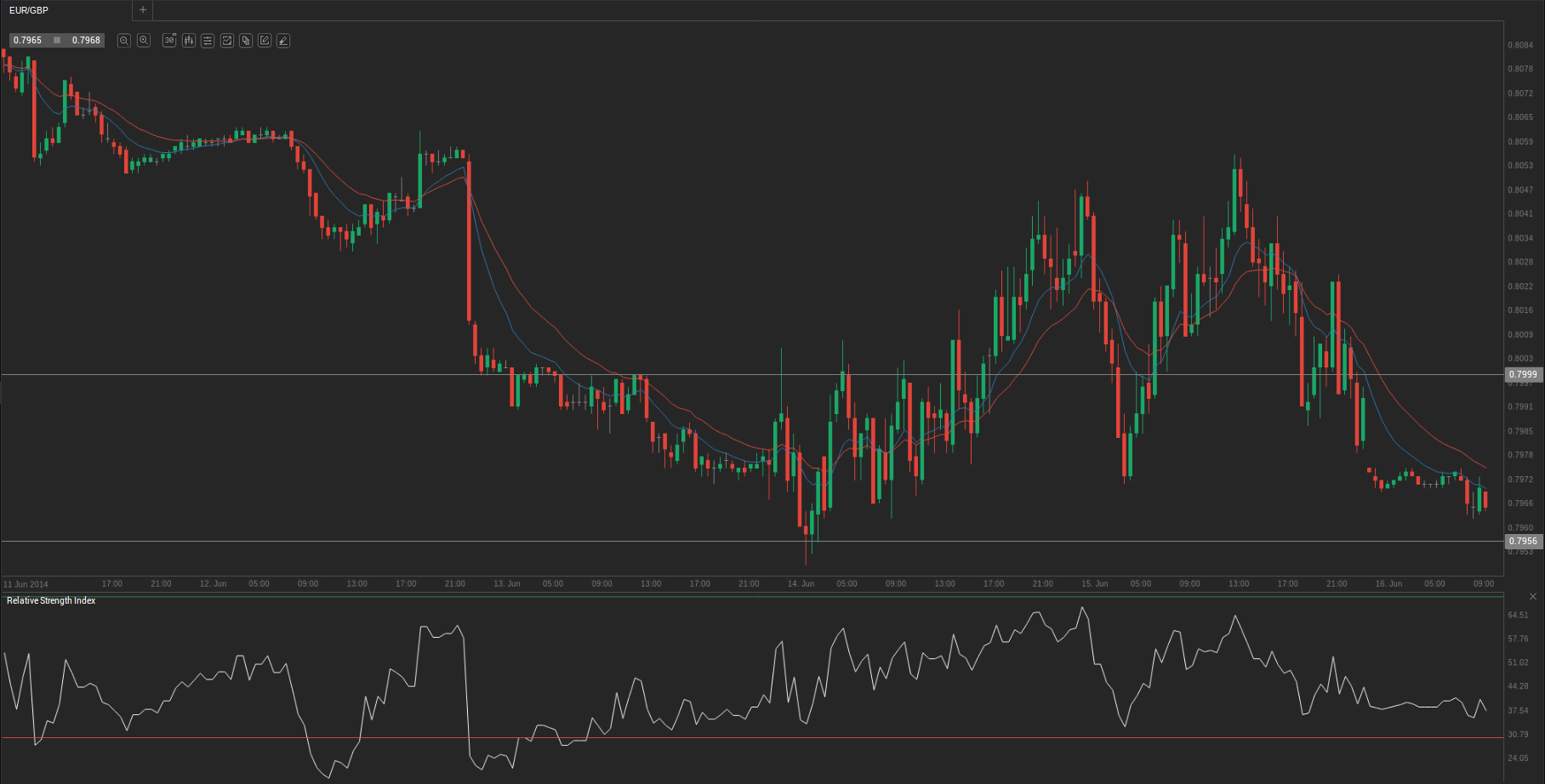This screenshot has width=1545, height=784.
Task: Click the indicators chart icon in toolbar
Action: pyautogui.click(x=227, y=41)
